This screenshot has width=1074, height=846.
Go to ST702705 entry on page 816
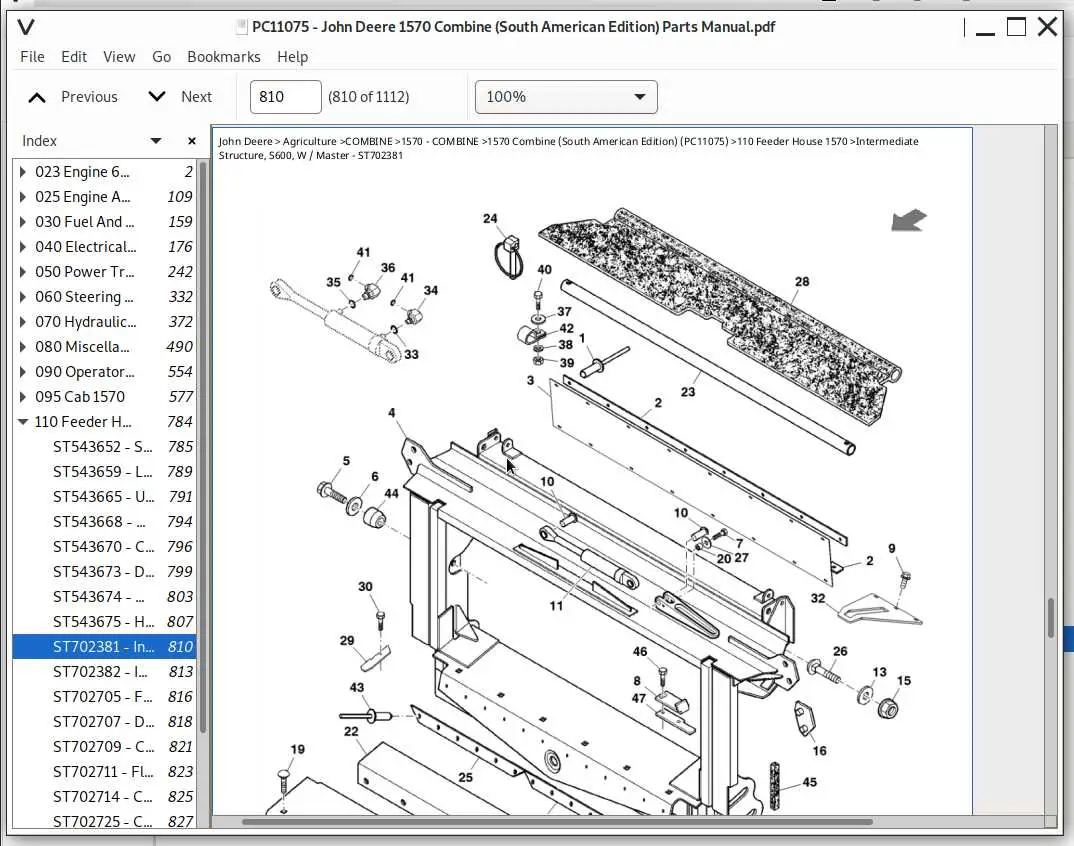point(104,697)
